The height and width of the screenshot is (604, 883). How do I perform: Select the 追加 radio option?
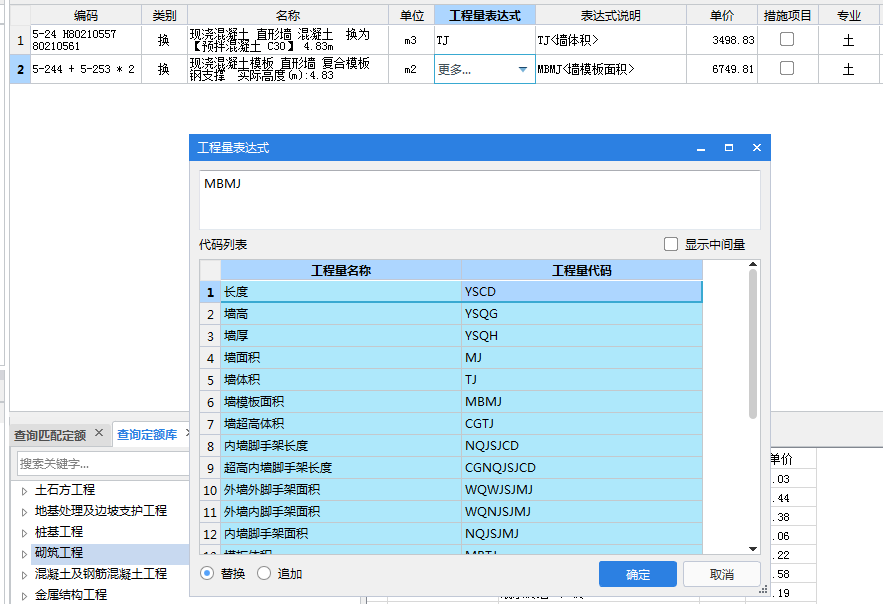pyautogui.click(x=264, y=574)
